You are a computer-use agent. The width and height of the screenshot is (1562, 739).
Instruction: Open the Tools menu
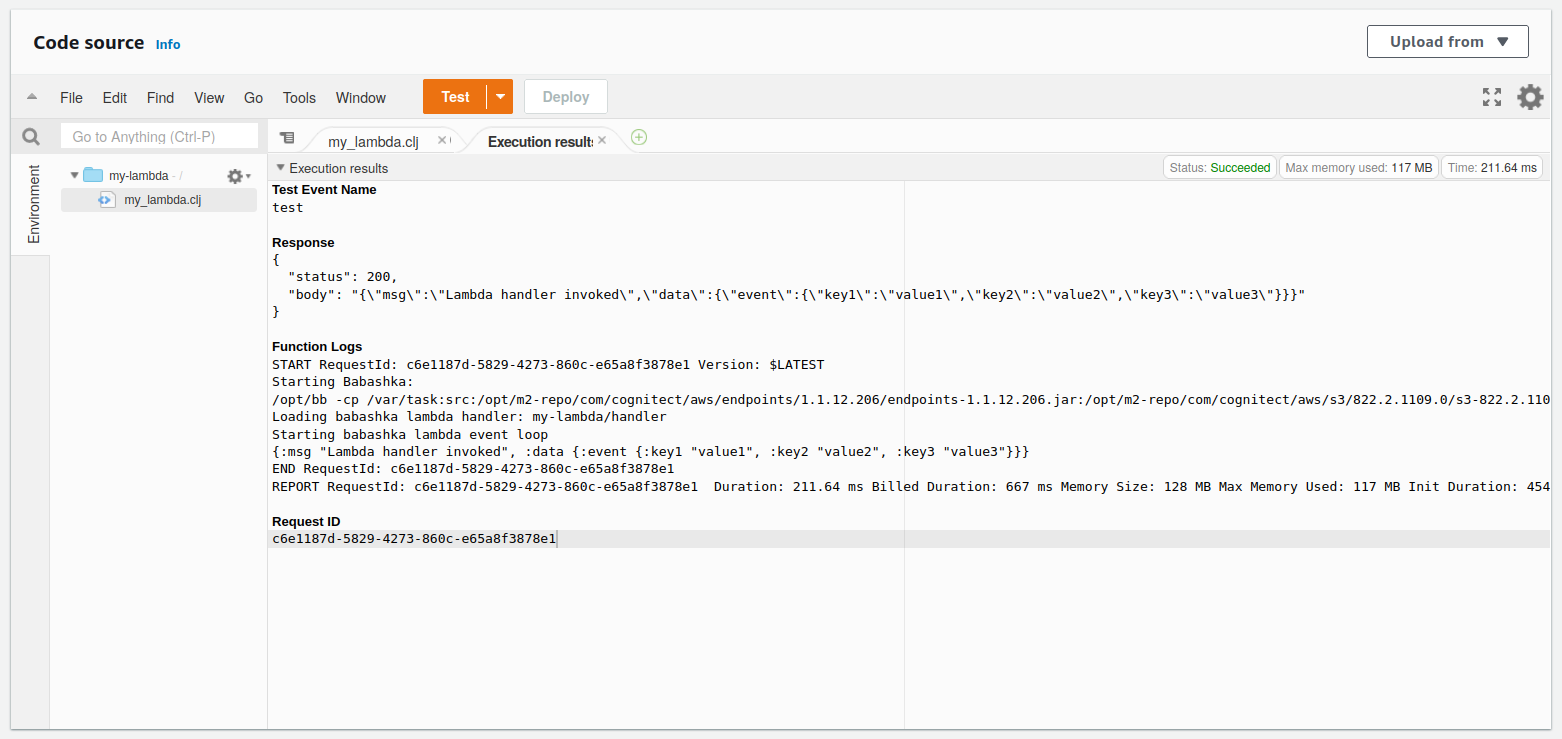point(299,98)
